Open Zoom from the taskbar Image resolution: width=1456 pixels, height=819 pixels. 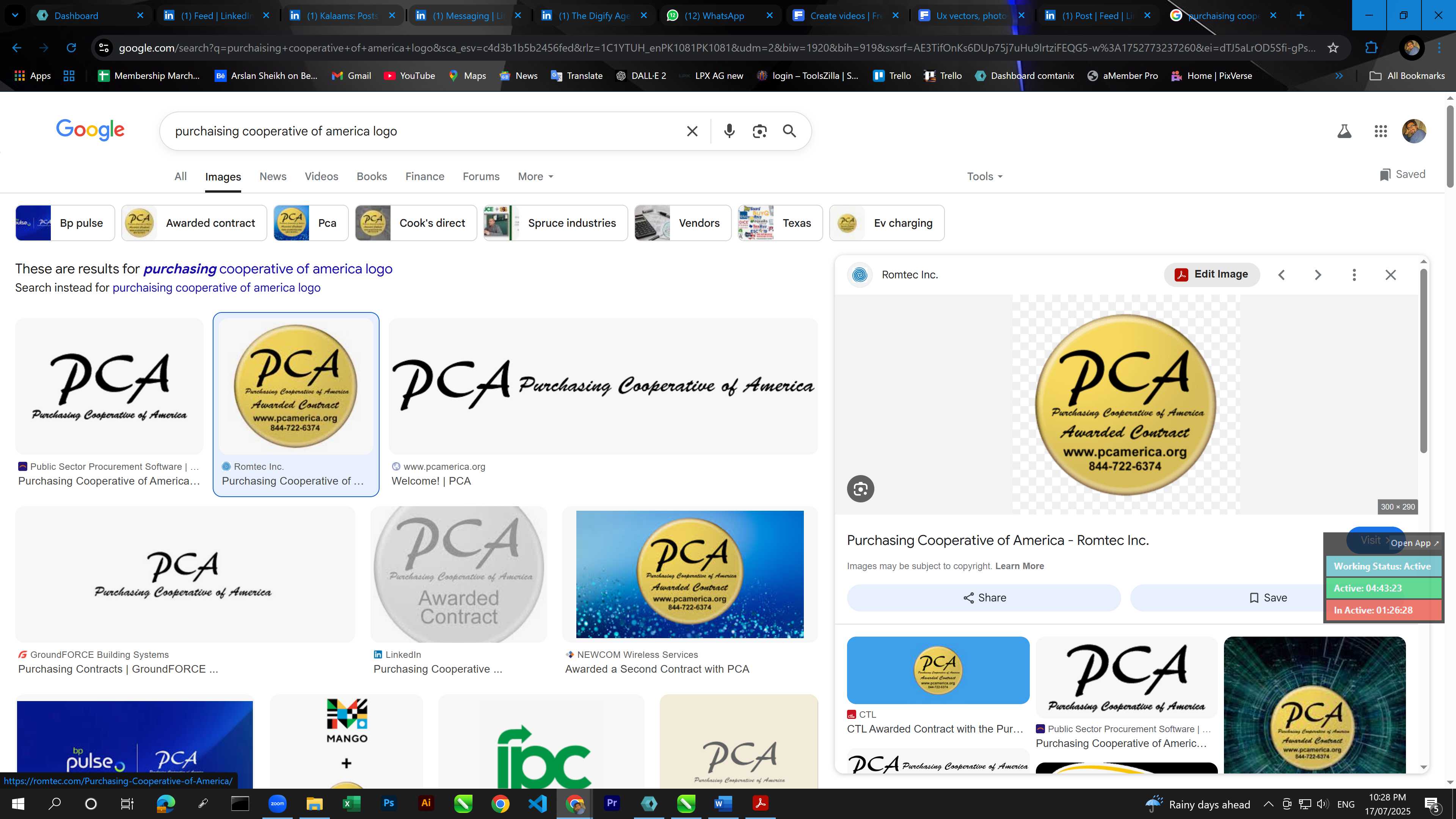pyautogui.click(x=278, y=803)
